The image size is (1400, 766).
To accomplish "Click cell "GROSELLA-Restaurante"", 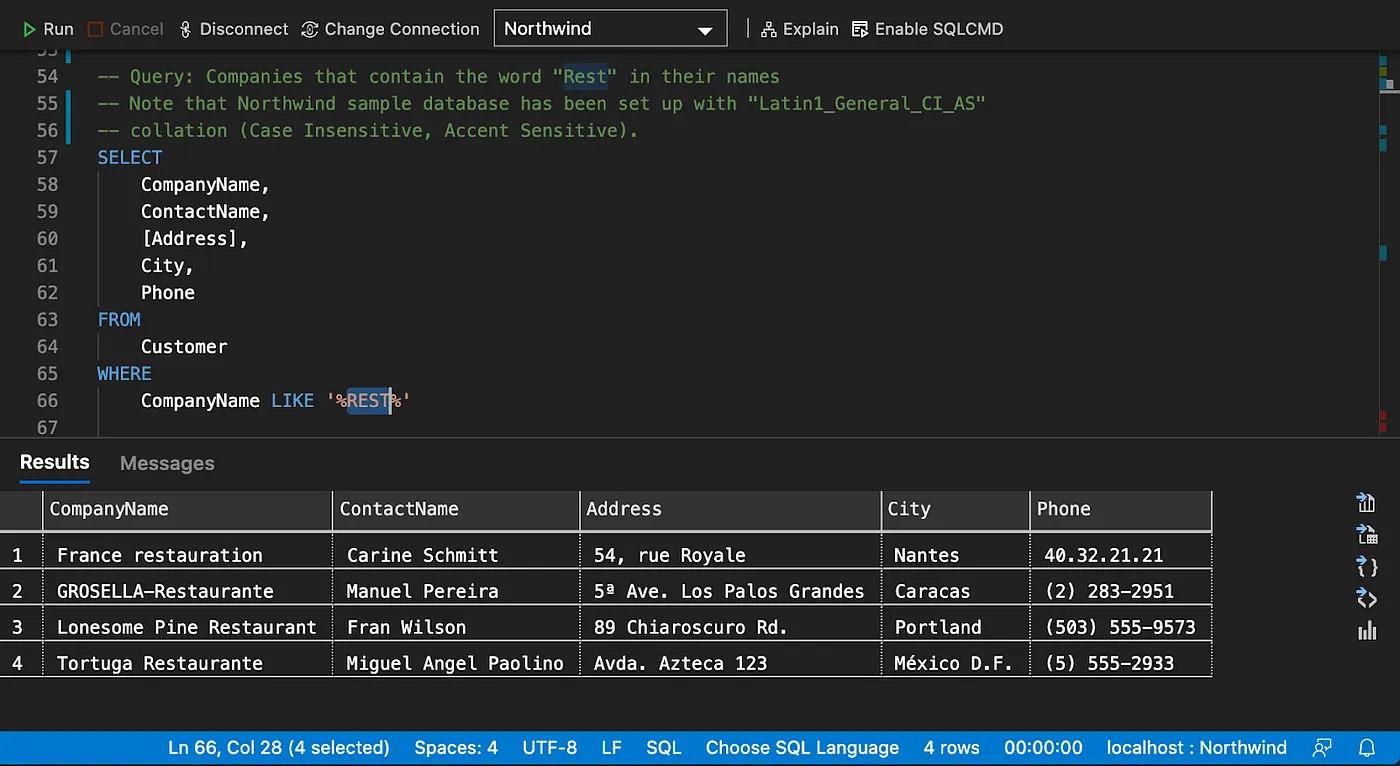I will pyautogui.click(x=188, y=591).
